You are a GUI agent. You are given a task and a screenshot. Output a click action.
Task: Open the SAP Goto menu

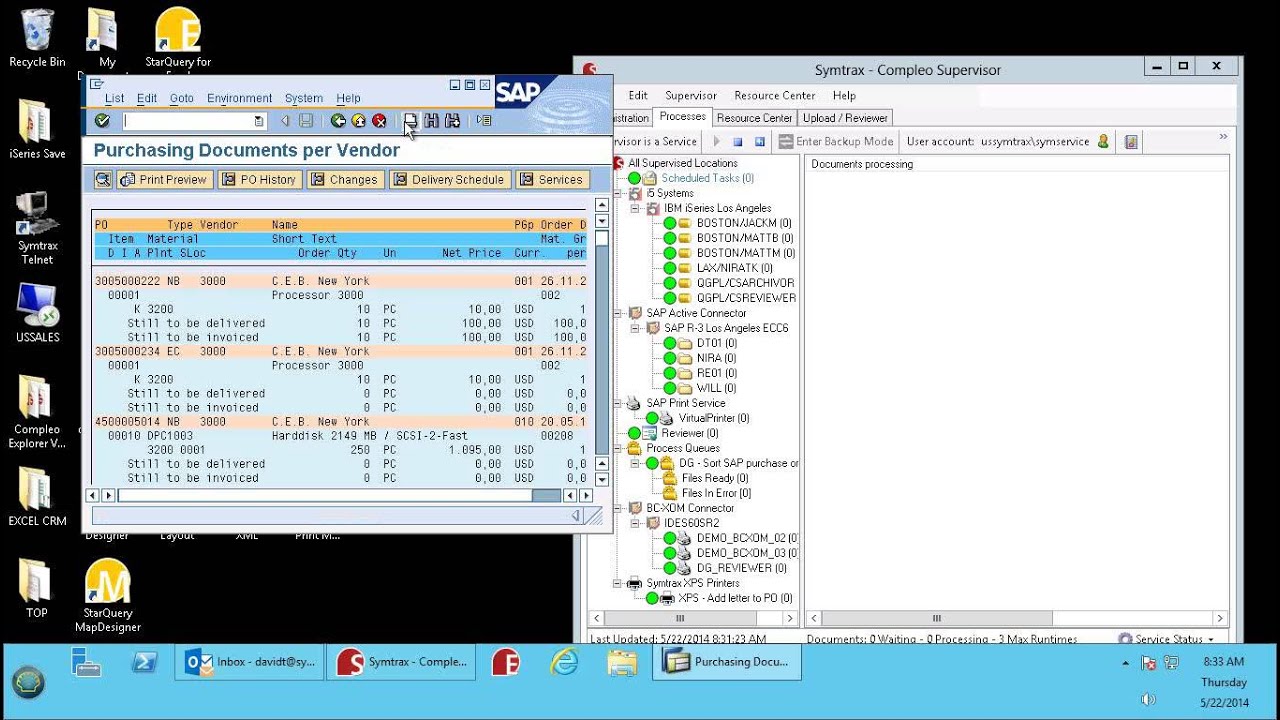(x=182, y=98)
